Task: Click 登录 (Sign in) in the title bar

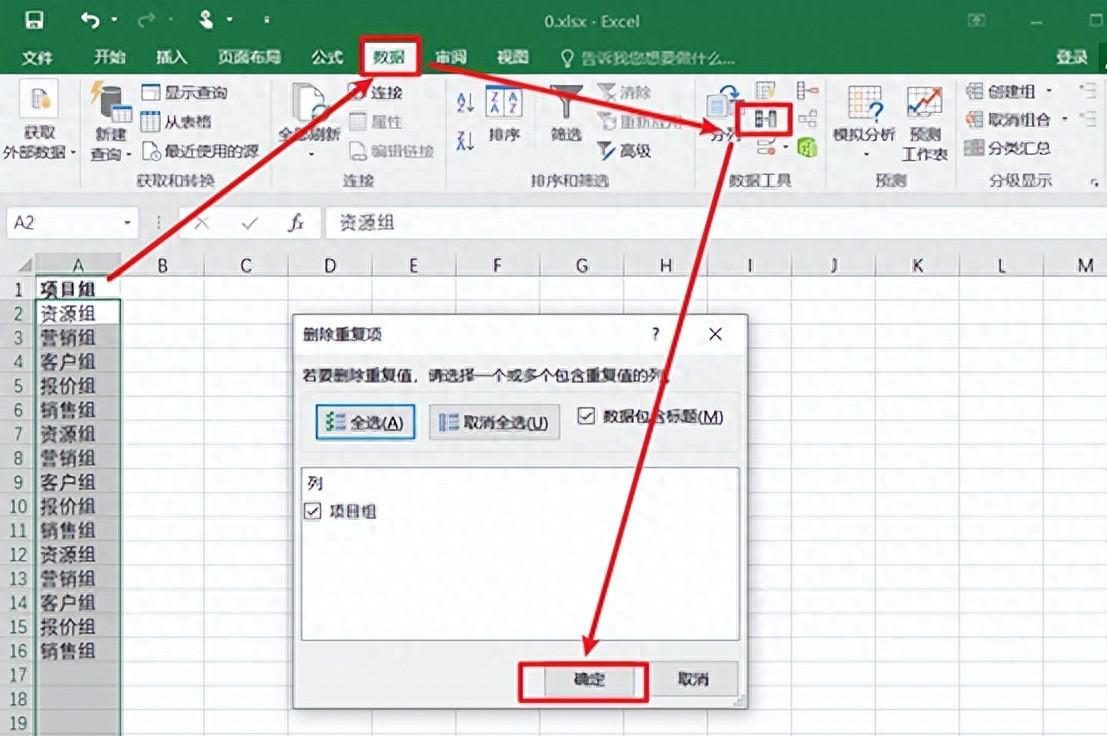Action: (1072, 57)
